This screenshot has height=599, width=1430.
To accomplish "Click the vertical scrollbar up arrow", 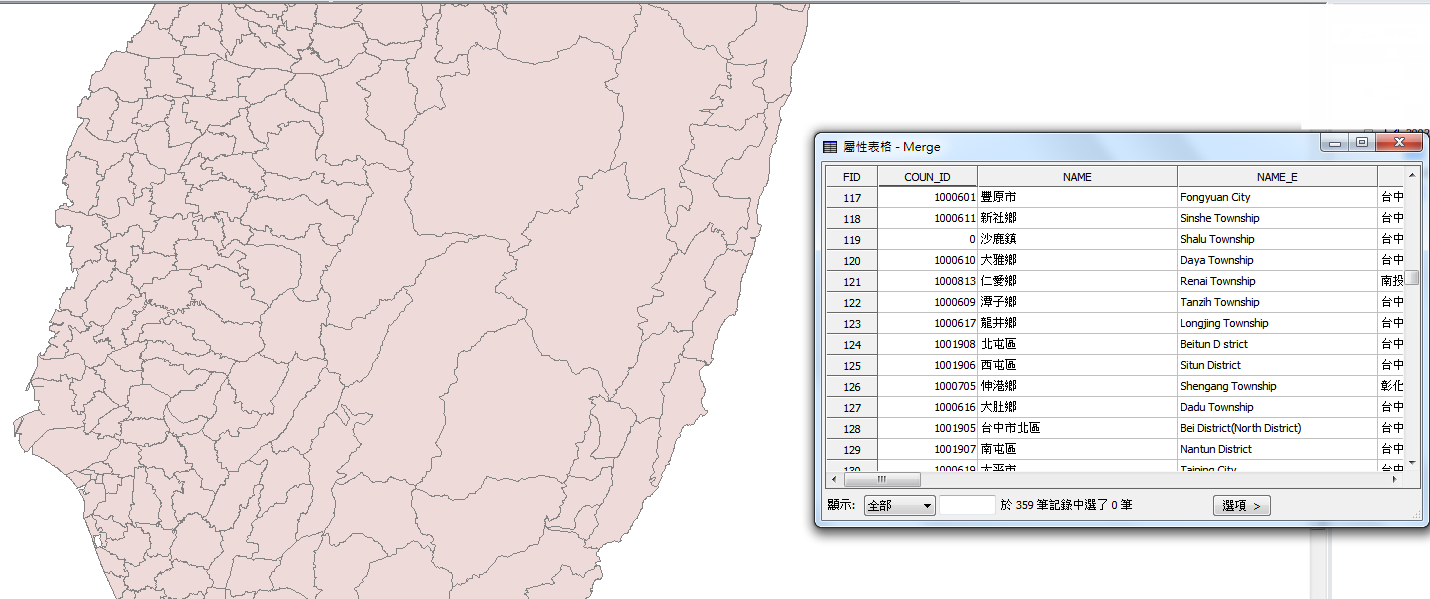I will (x=1412, y=176).
